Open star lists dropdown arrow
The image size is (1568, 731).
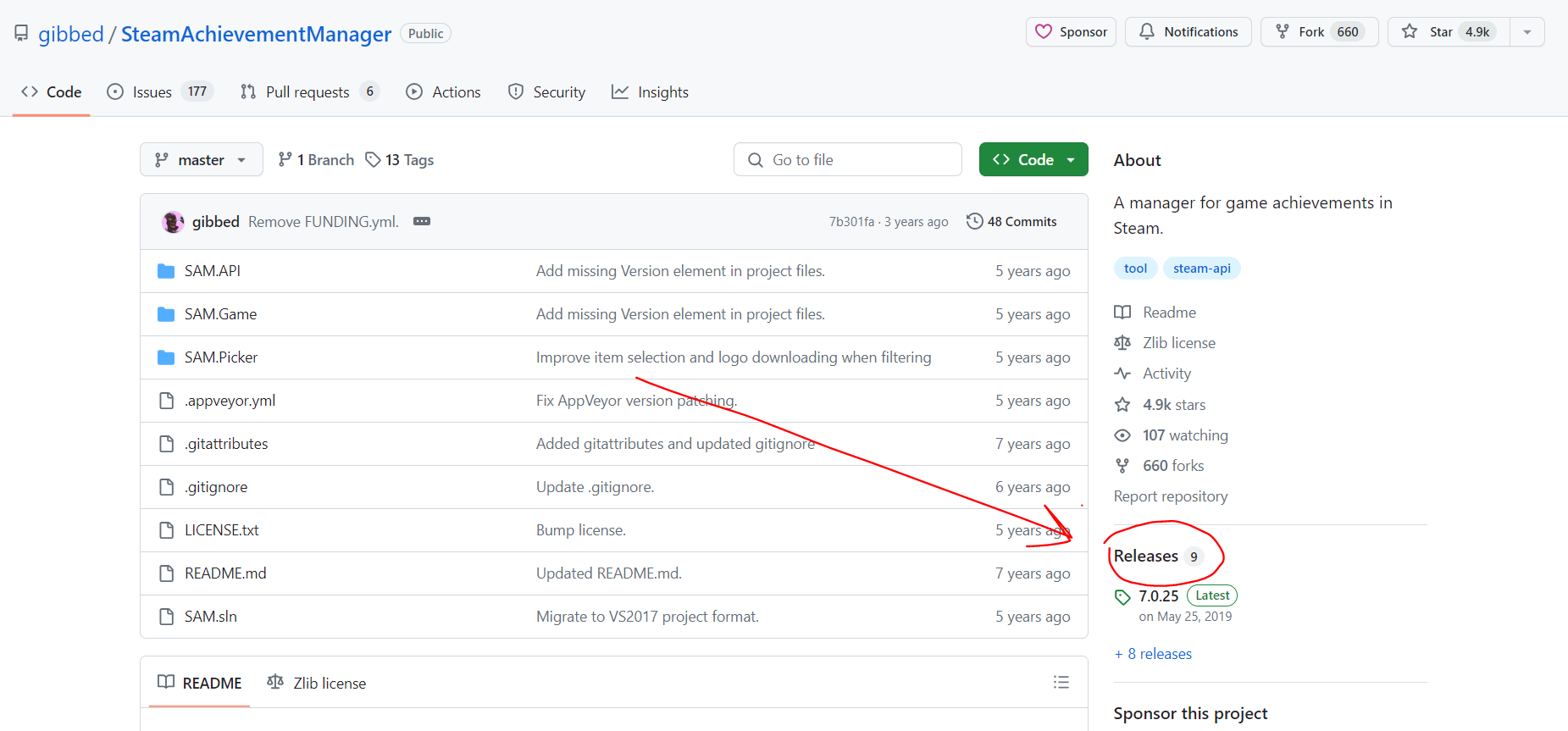click(x=1527, y=32)
